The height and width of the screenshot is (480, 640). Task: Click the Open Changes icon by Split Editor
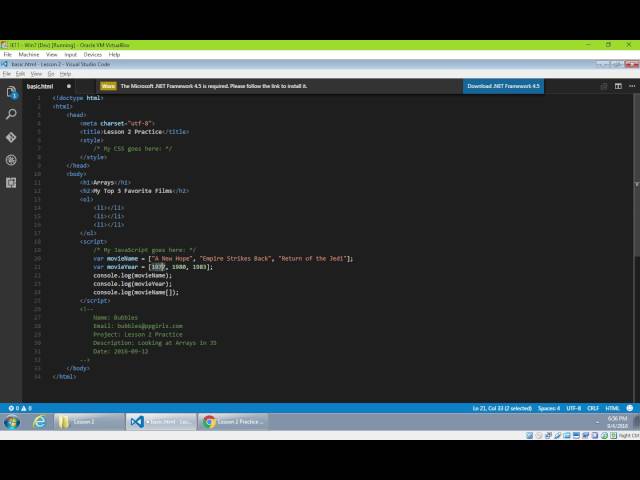pos(604,86)
